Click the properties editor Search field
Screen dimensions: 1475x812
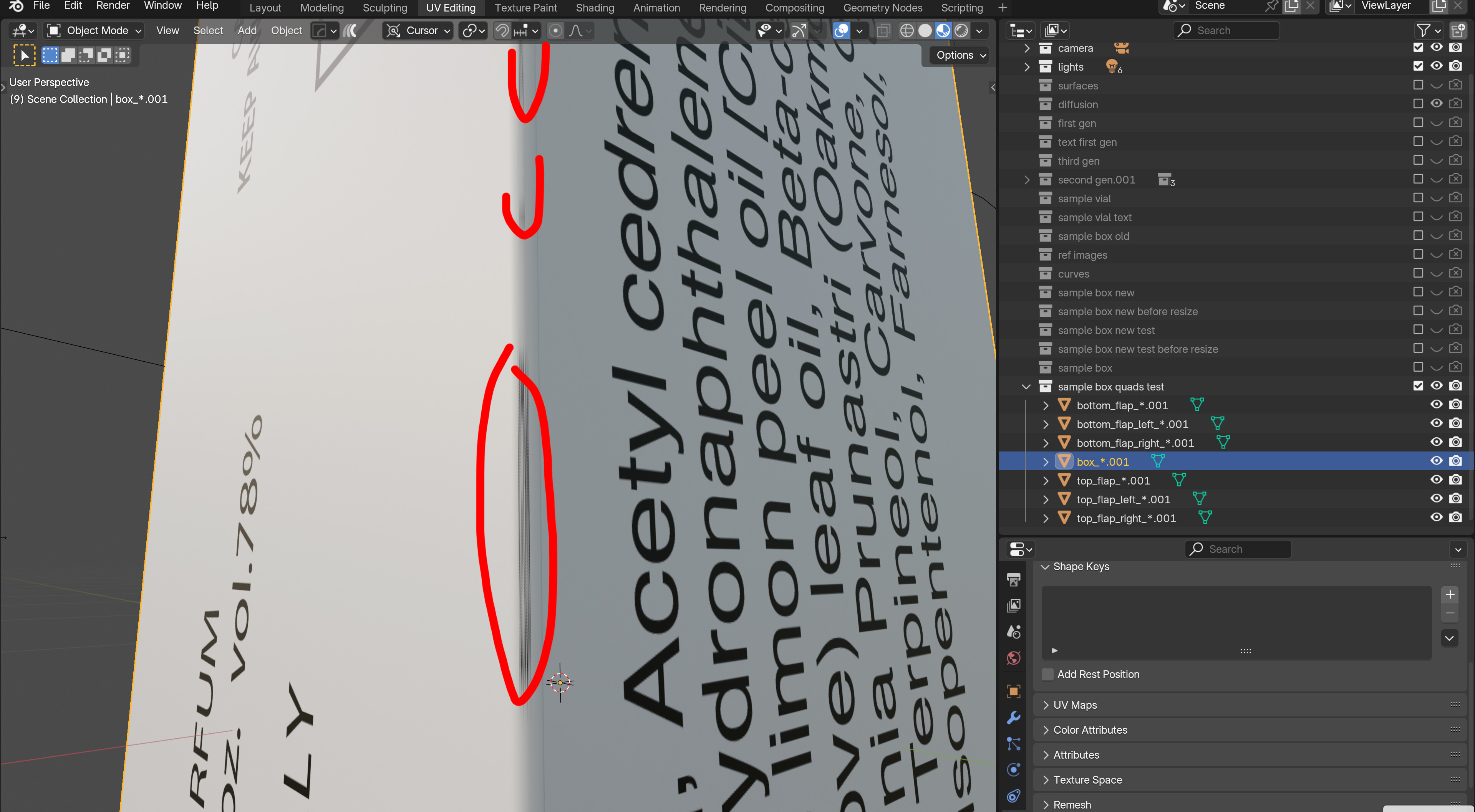click(x=1238, y=549)
